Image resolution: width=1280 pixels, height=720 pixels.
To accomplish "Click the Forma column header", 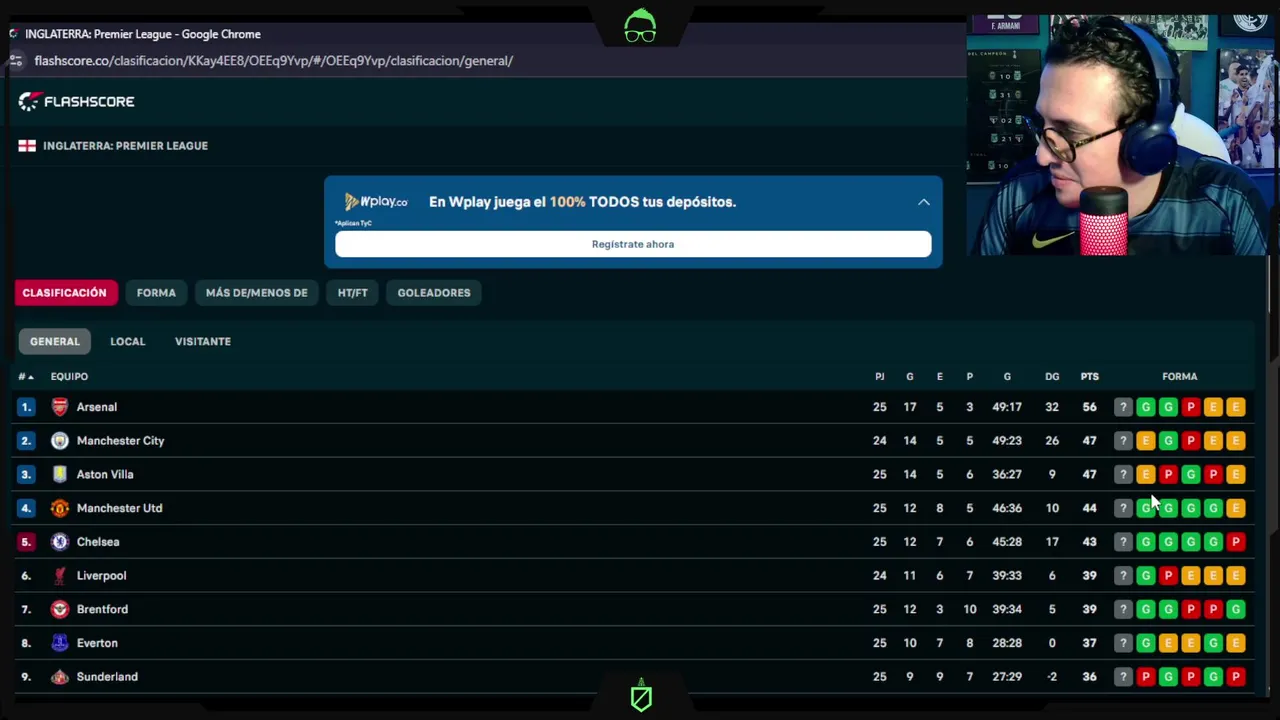I will (1180, 377).
